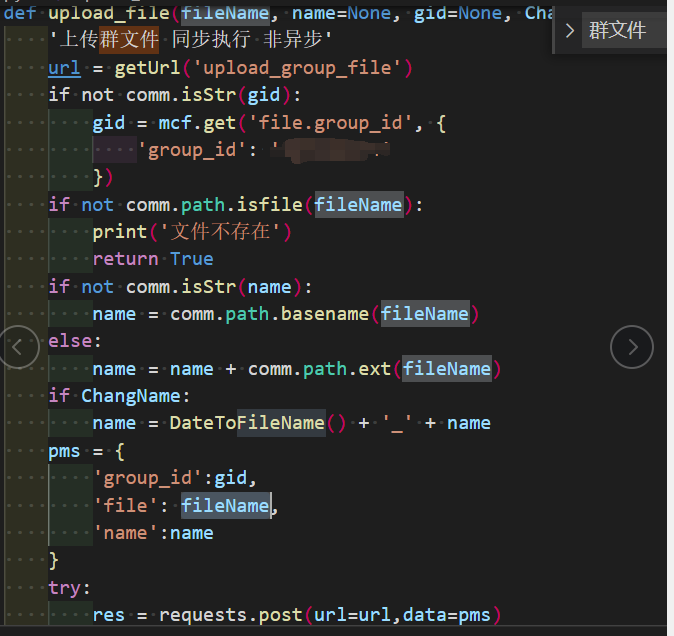Screen dimensions: 674x636
Task: Click the fileName parameter in function signature
Action: point(225,13)
